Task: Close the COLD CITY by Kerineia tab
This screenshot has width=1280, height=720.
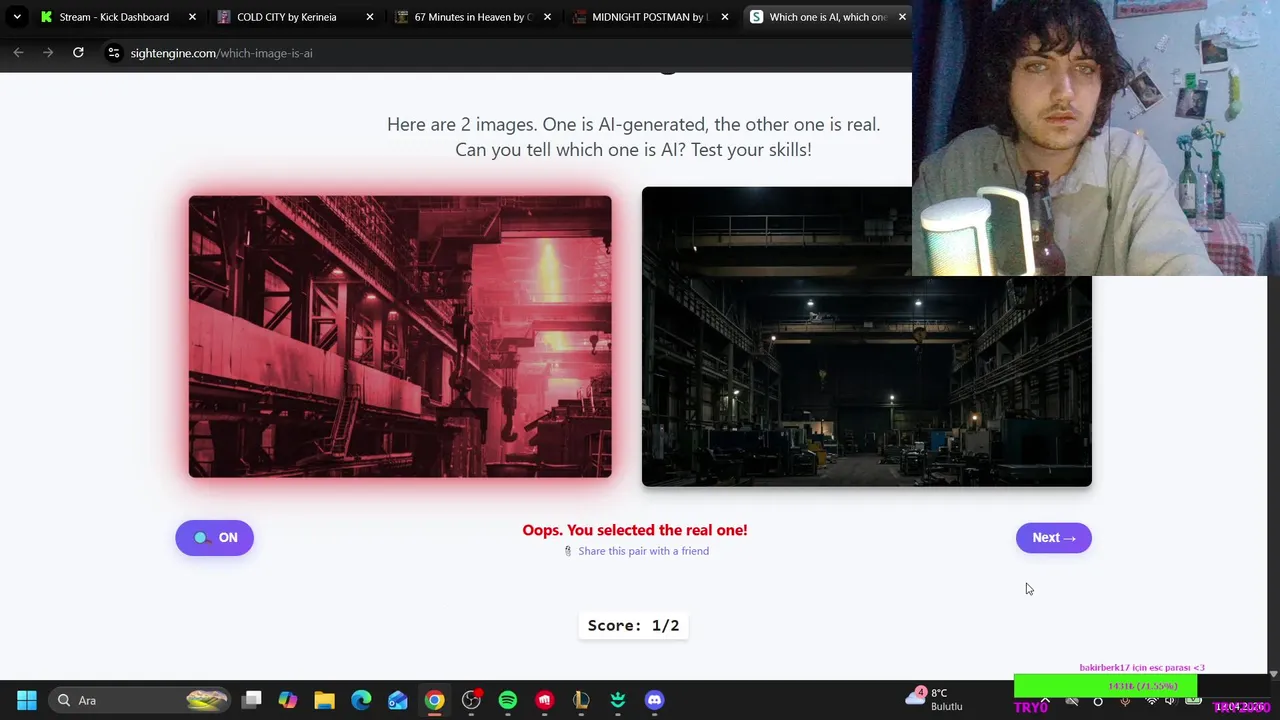Action: click(370, 17)
